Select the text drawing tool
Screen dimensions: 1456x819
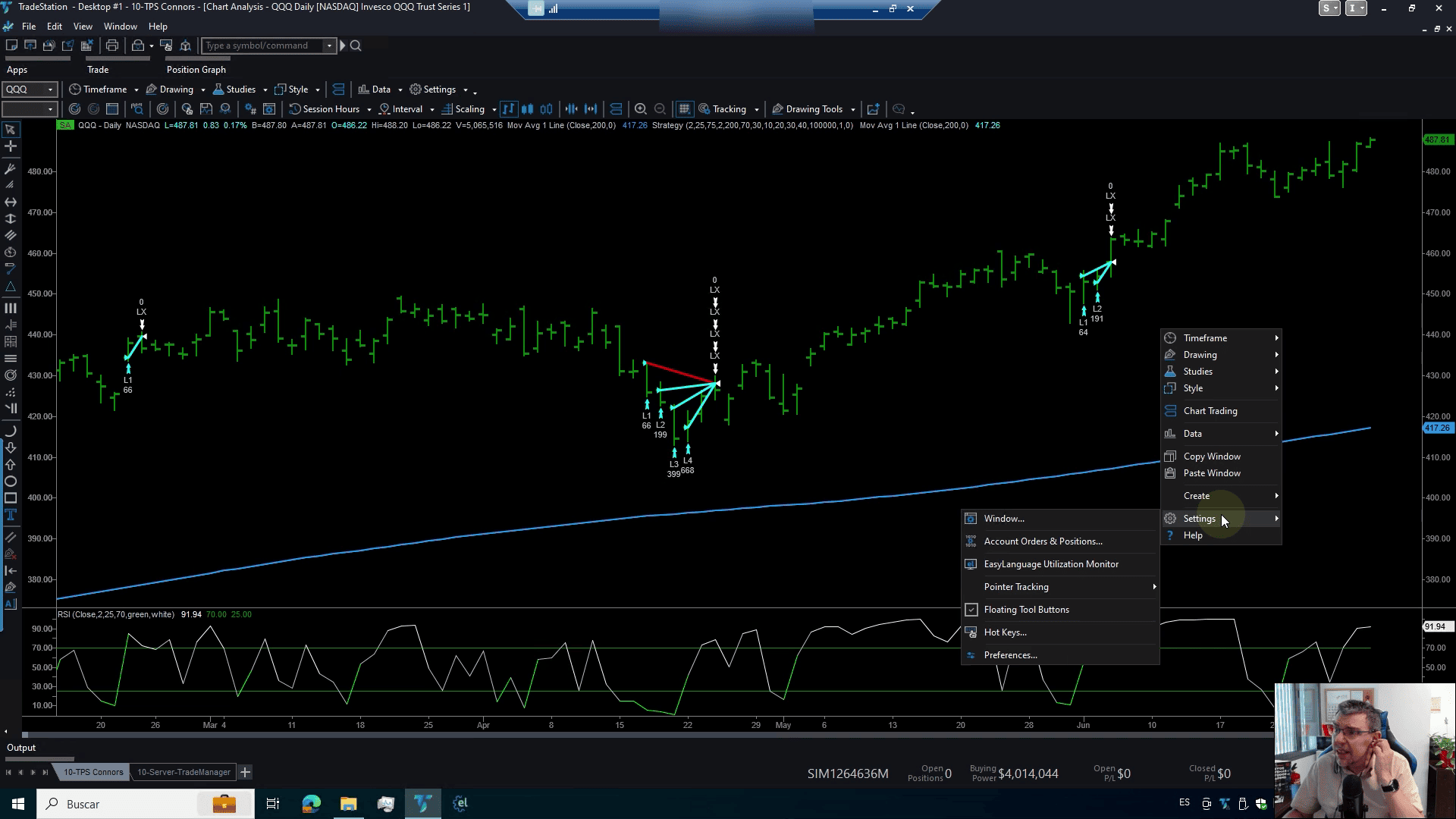(11, 515)
